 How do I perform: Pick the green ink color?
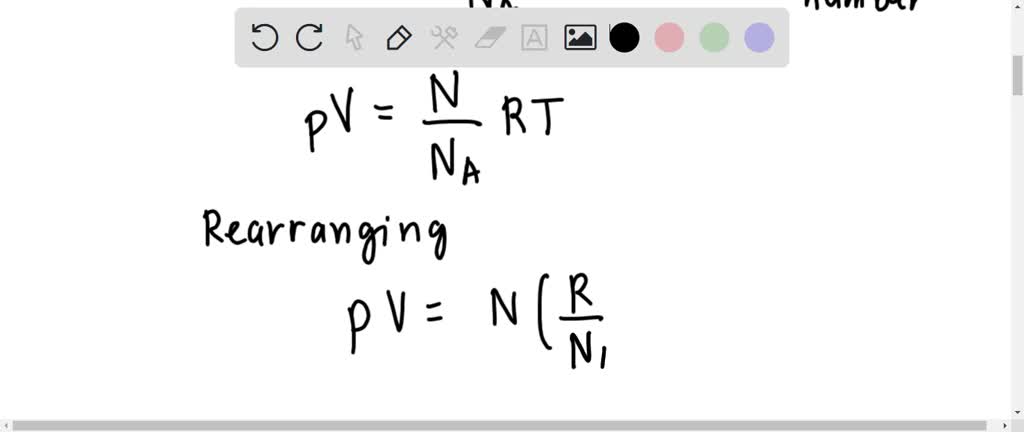coord(714,38)
